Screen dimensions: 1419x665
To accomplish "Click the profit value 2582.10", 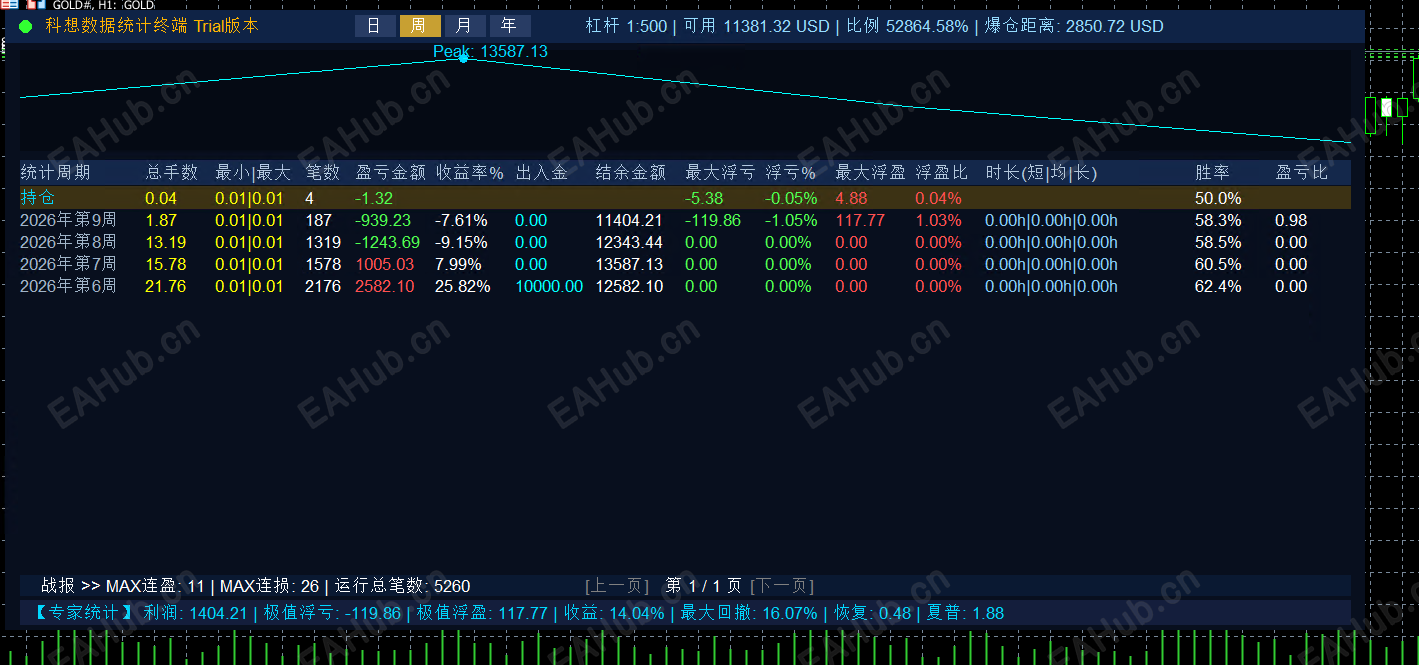I will pyautogui.click(x=385, y=286).
